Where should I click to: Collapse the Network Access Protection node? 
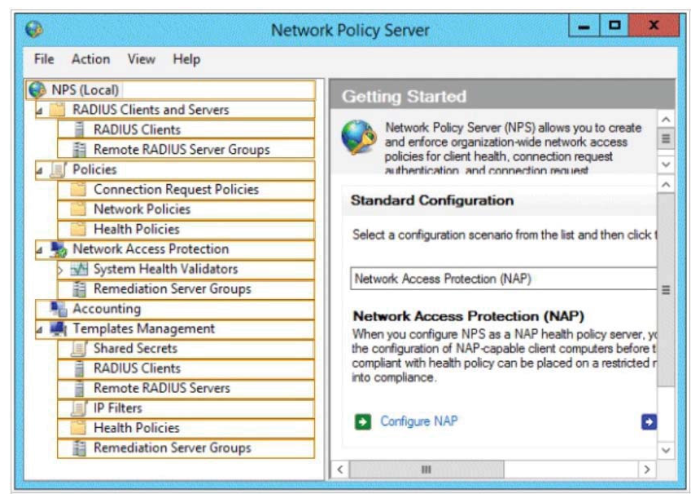point(39,250)
